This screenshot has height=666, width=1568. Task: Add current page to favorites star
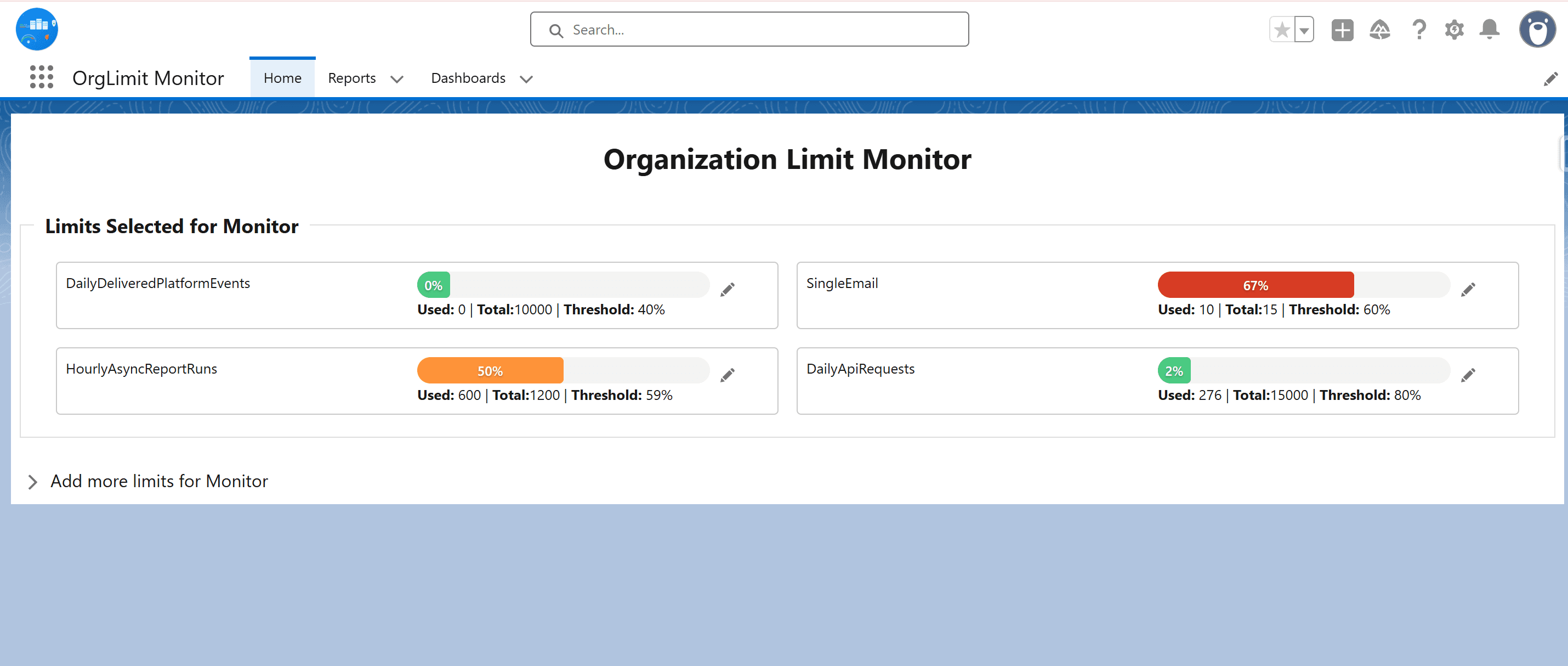pos(1281,30)
